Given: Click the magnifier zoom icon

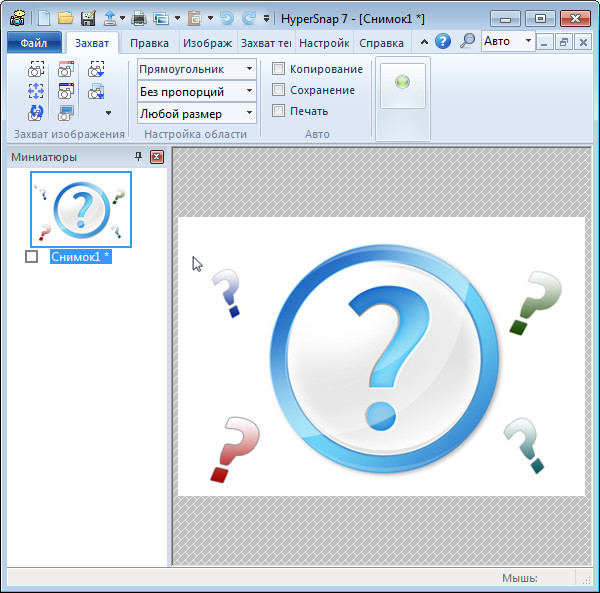Looking at the screenshot, I should coord(467,42).
